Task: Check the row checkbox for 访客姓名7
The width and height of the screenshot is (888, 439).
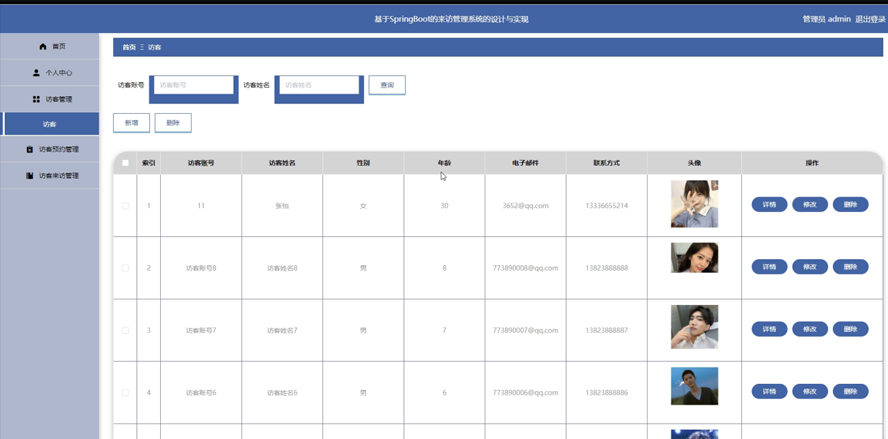Action: click(x=125, y=330)
